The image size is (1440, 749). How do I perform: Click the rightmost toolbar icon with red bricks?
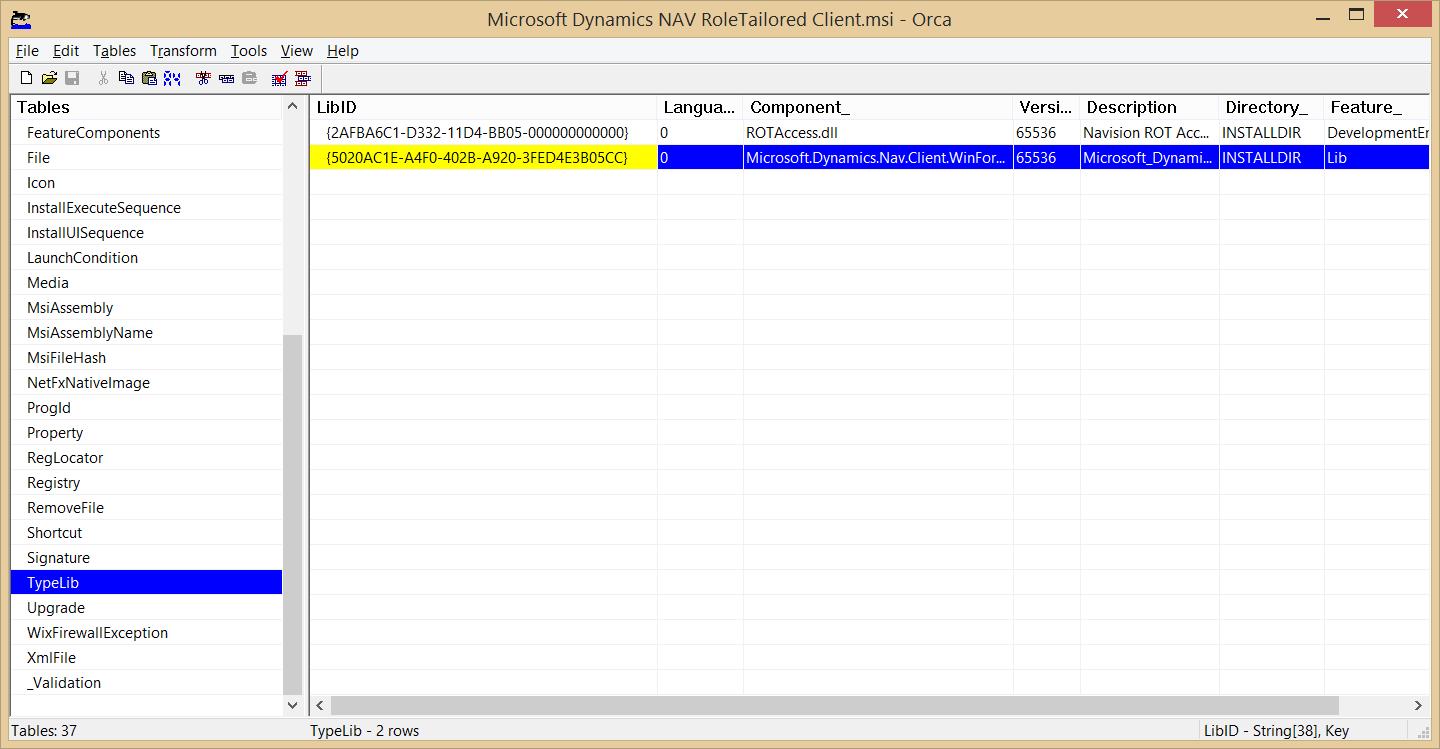302,78
